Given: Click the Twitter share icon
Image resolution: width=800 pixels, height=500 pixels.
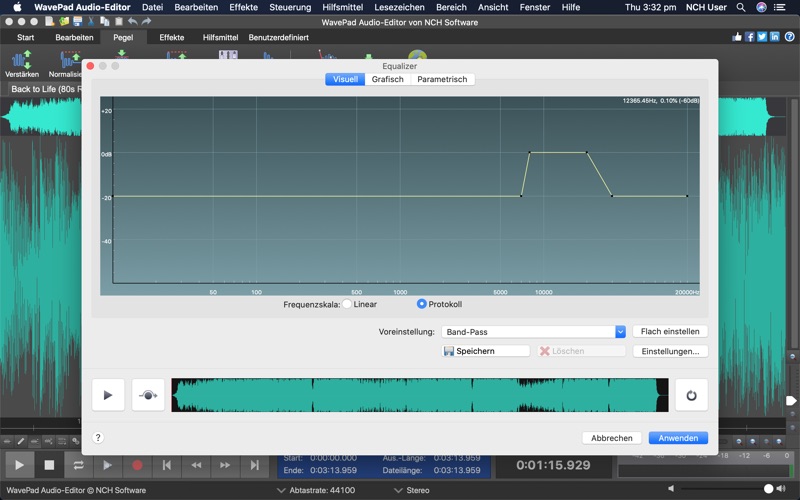Looking at the screenshot, I should tap(762, 37).
